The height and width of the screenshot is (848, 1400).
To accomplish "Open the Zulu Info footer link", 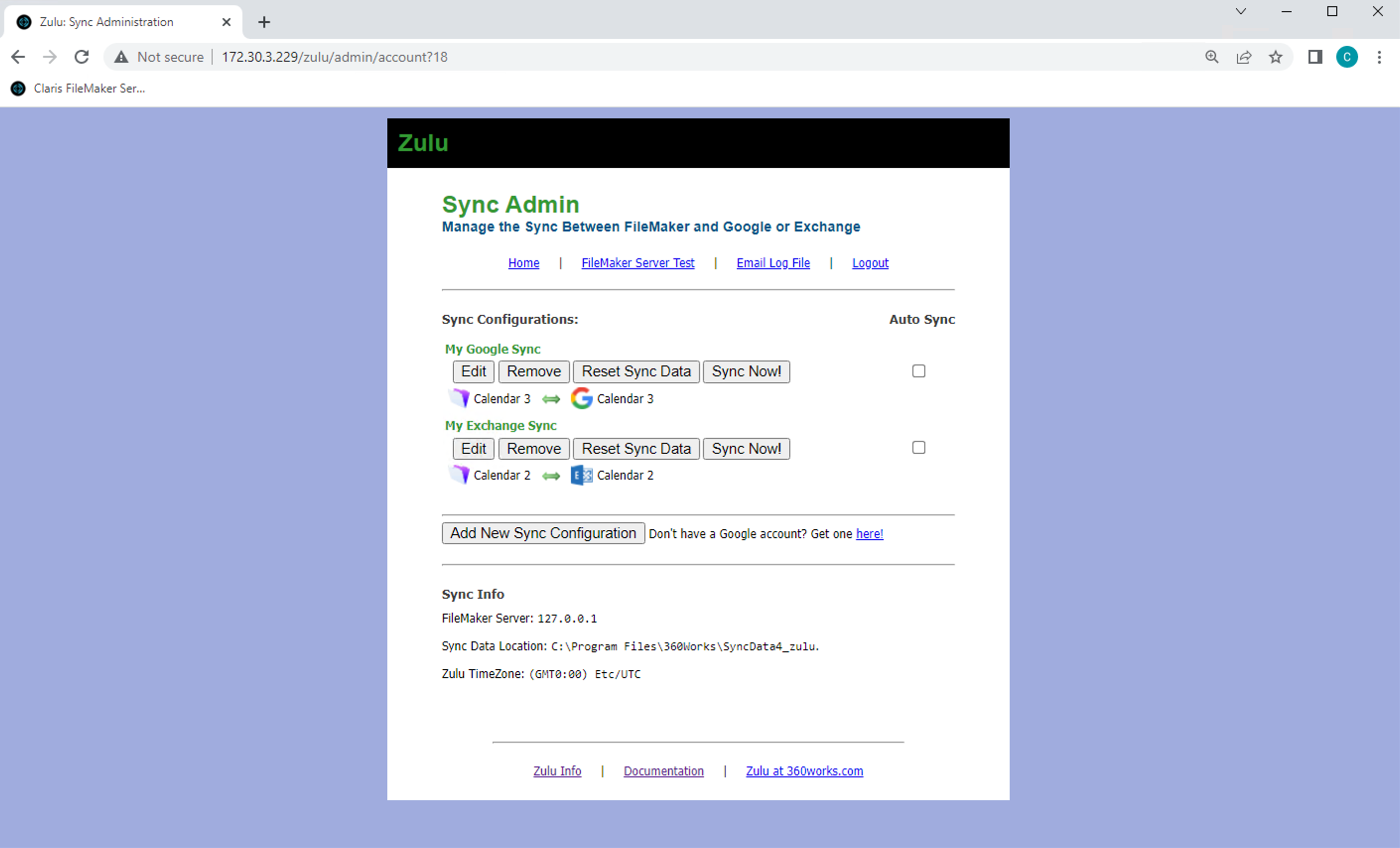I will click(x=557, y=771).
